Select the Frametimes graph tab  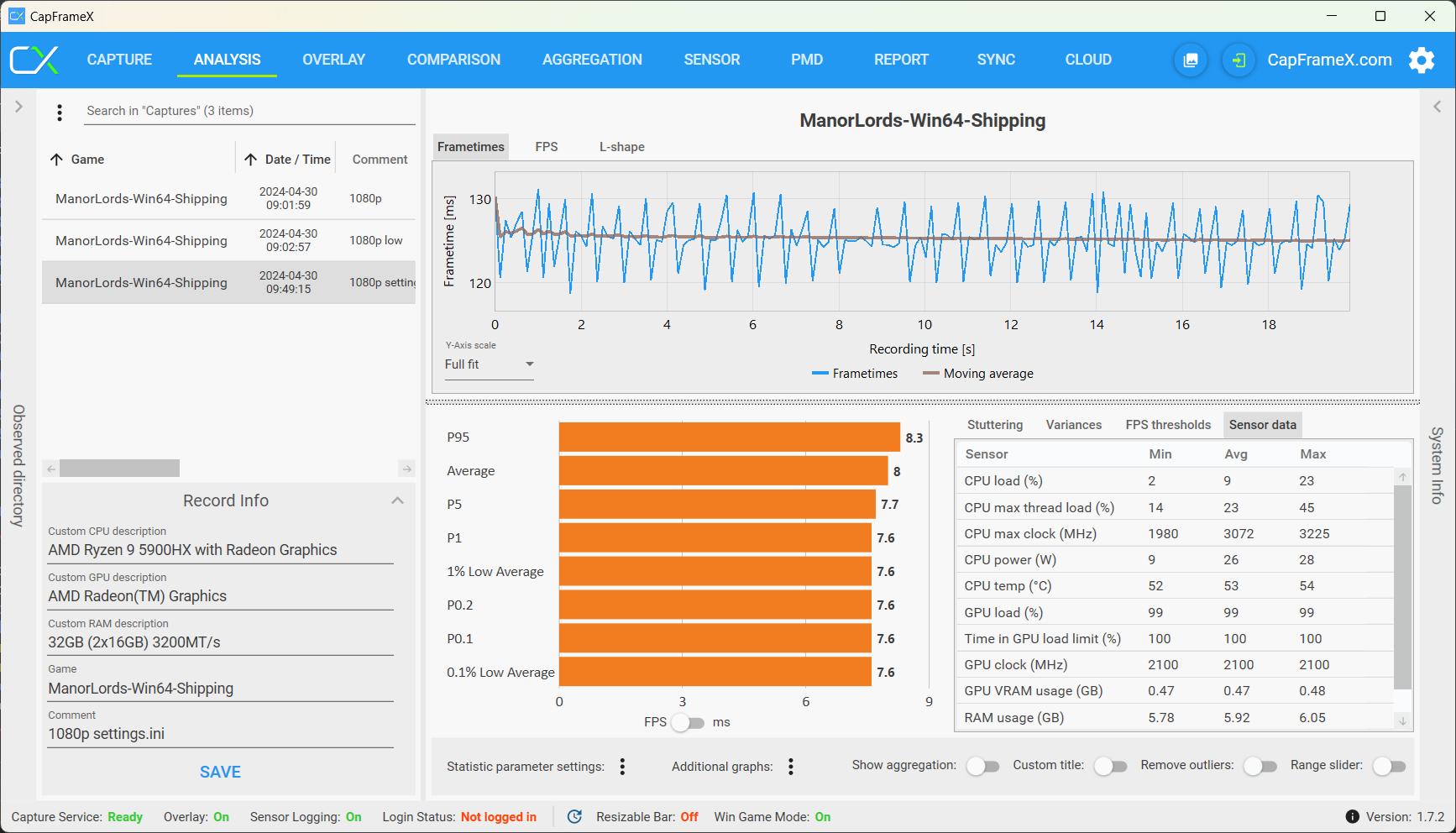[x=471, y=147]
